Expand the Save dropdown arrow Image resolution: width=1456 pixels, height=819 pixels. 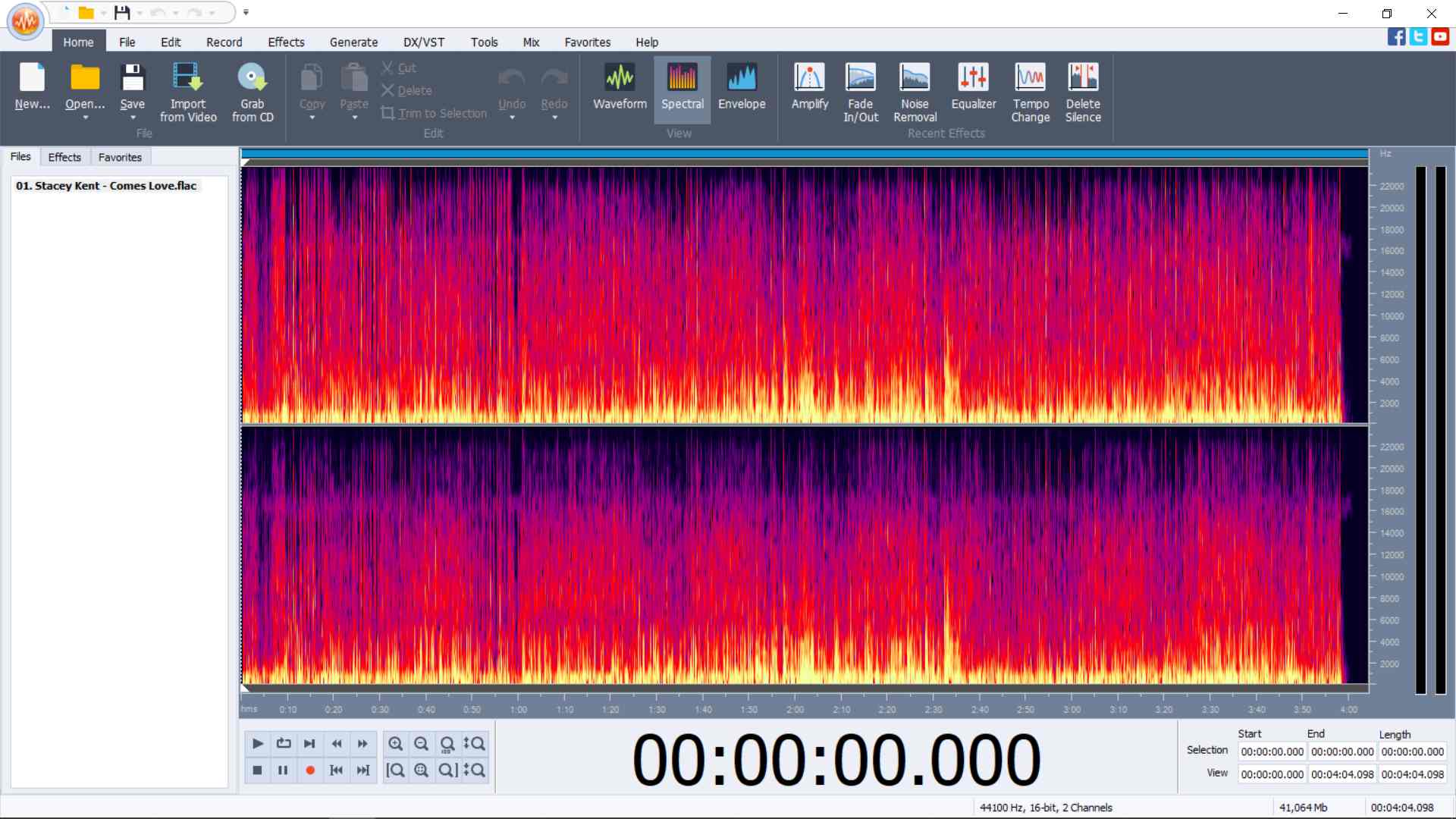pos(133,118)
